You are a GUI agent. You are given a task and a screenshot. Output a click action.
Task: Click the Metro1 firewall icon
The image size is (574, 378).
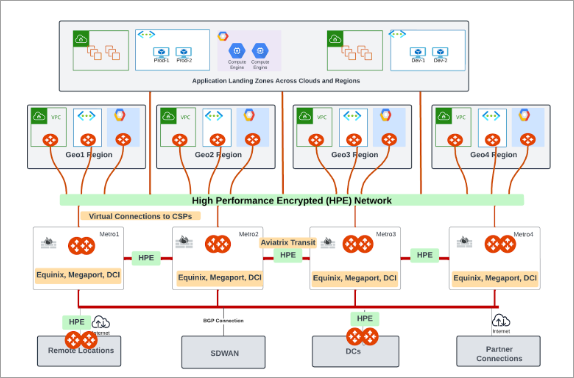pos(48,243)
